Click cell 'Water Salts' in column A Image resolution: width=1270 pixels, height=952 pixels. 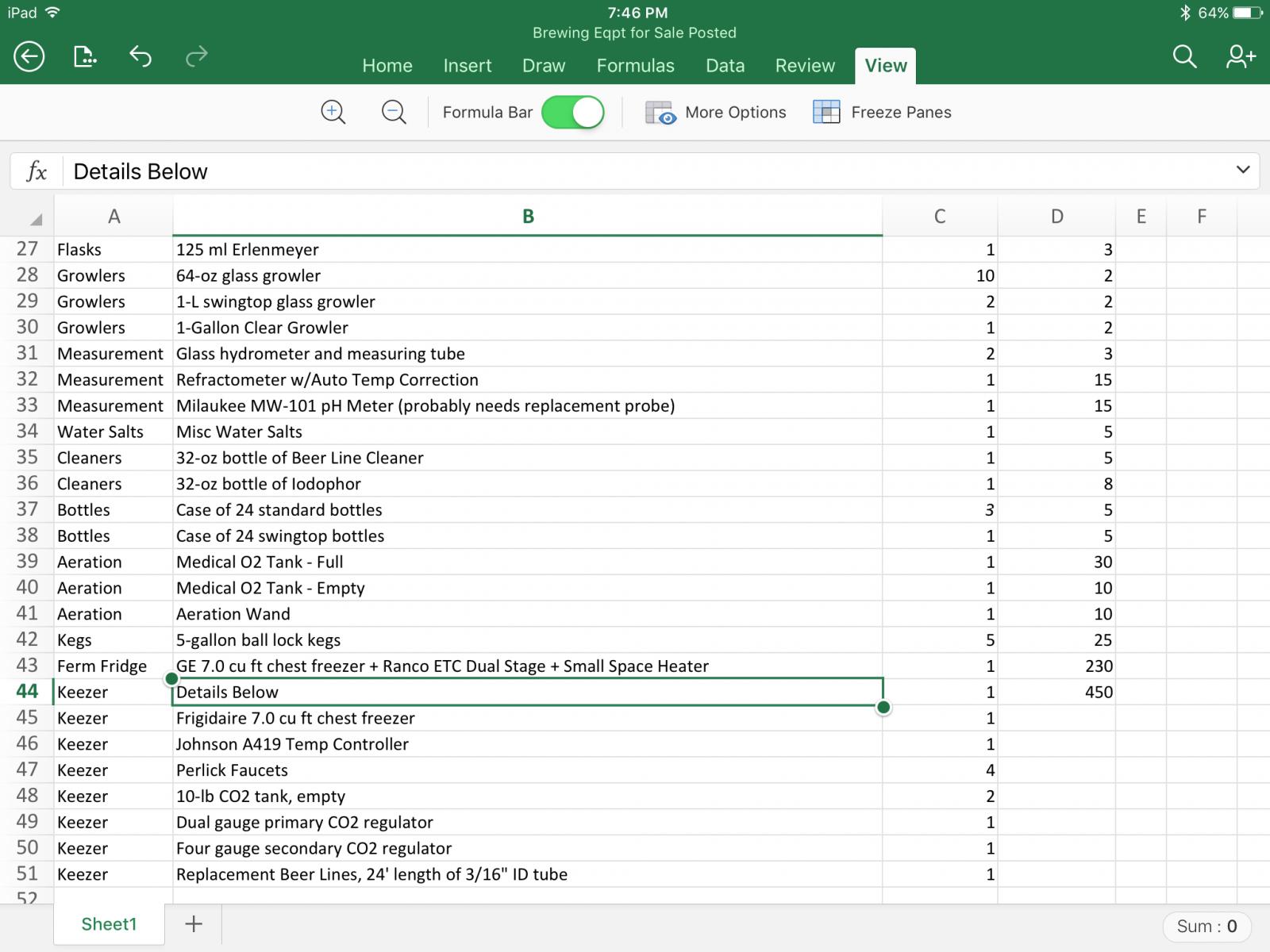pos(113,432)
